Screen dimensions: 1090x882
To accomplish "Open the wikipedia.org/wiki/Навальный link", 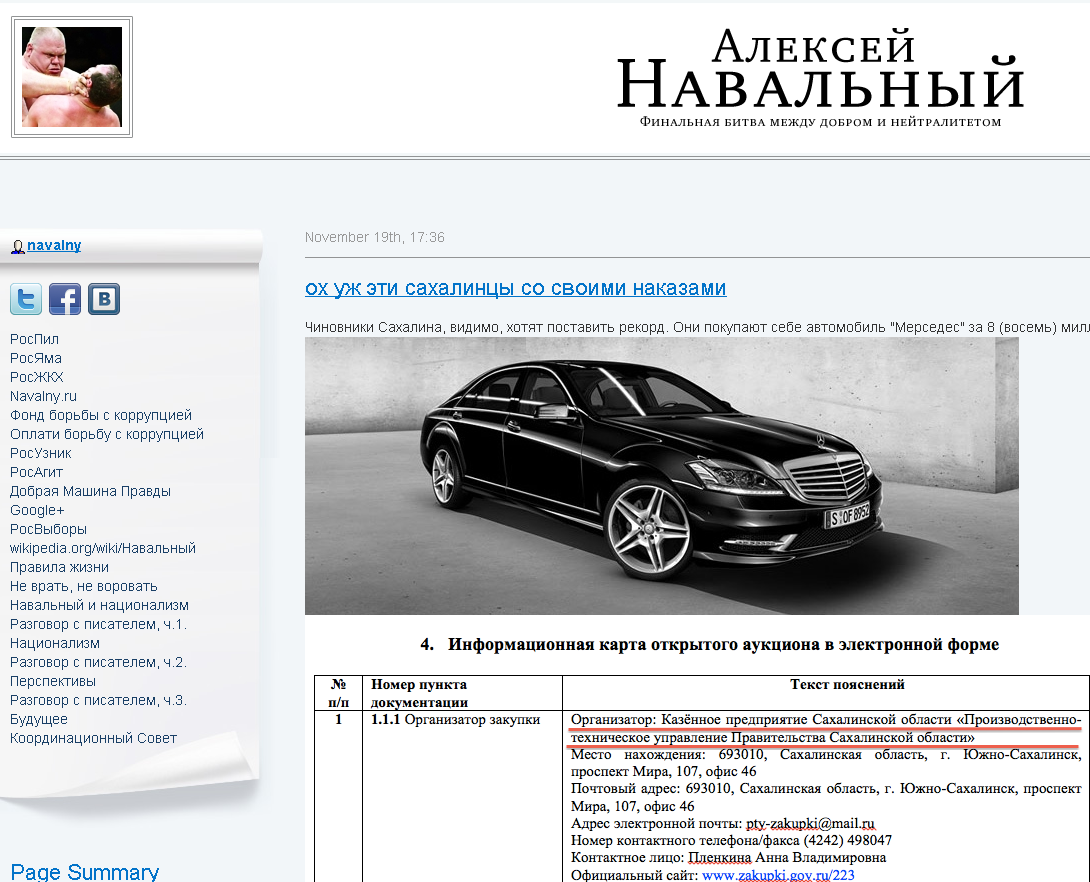I will [103, 548].
